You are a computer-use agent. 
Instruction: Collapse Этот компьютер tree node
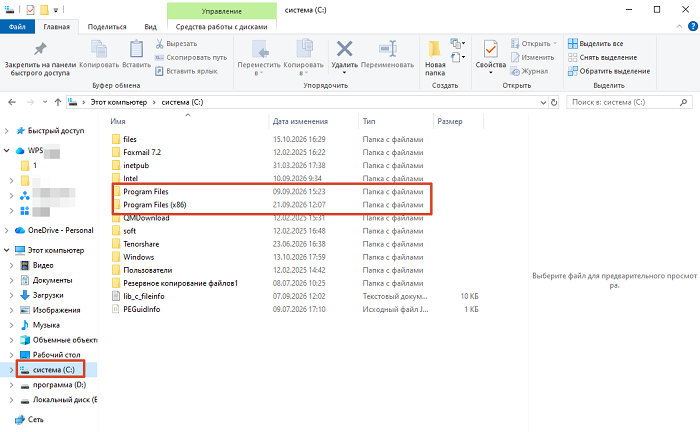(x=6, y=250)
